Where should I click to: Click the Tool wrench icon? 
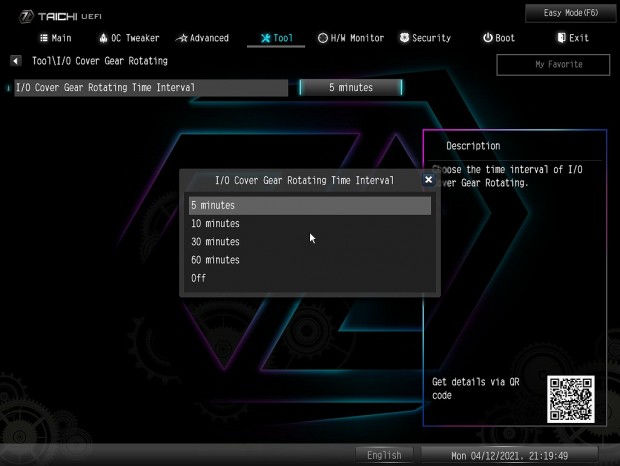point(266,38)
